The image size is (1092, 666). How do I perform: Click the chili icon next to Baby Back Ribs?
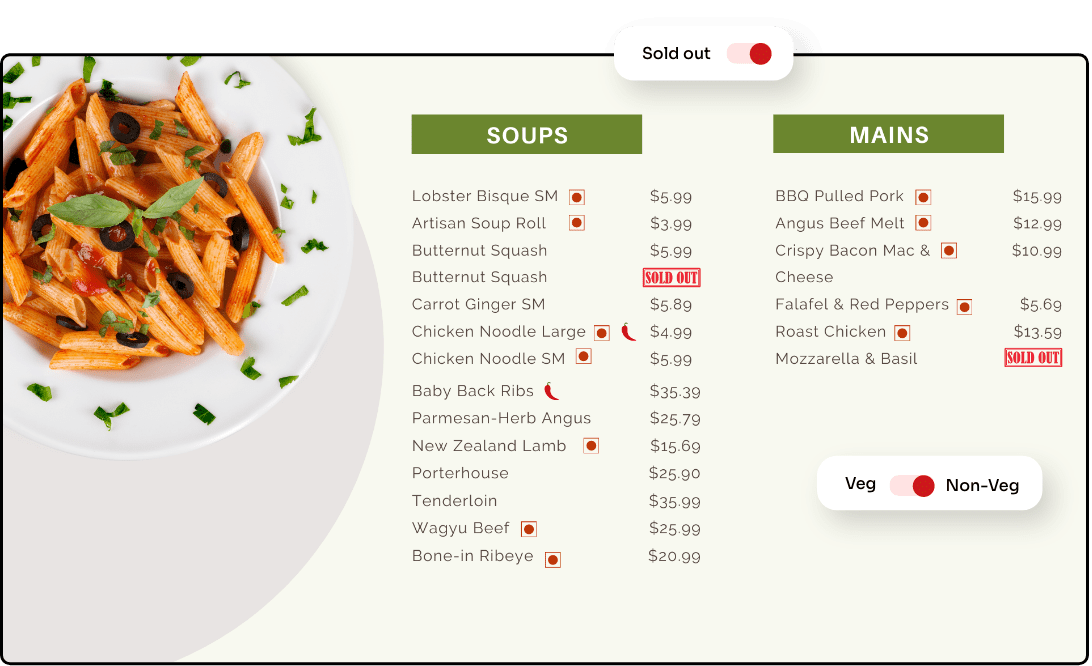coord(552,390)
